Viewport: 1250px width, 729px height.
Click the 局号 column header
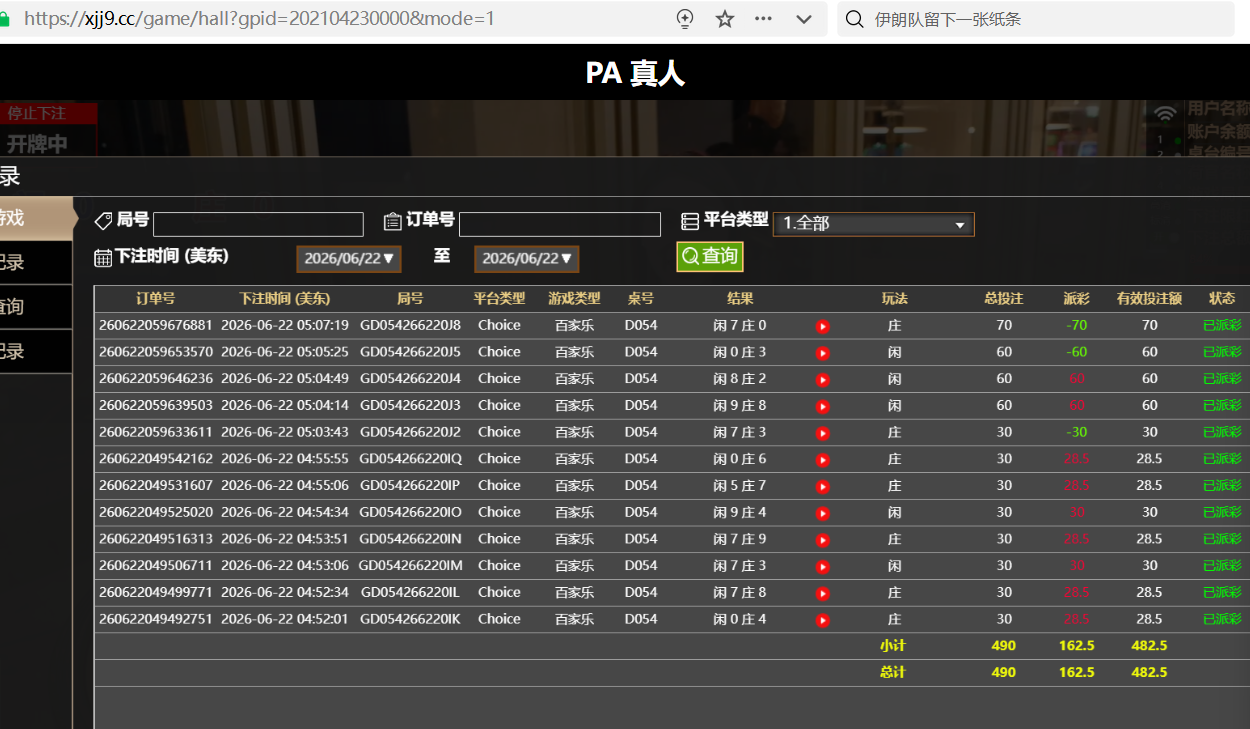pyautogui.click(x=410, y=299)
